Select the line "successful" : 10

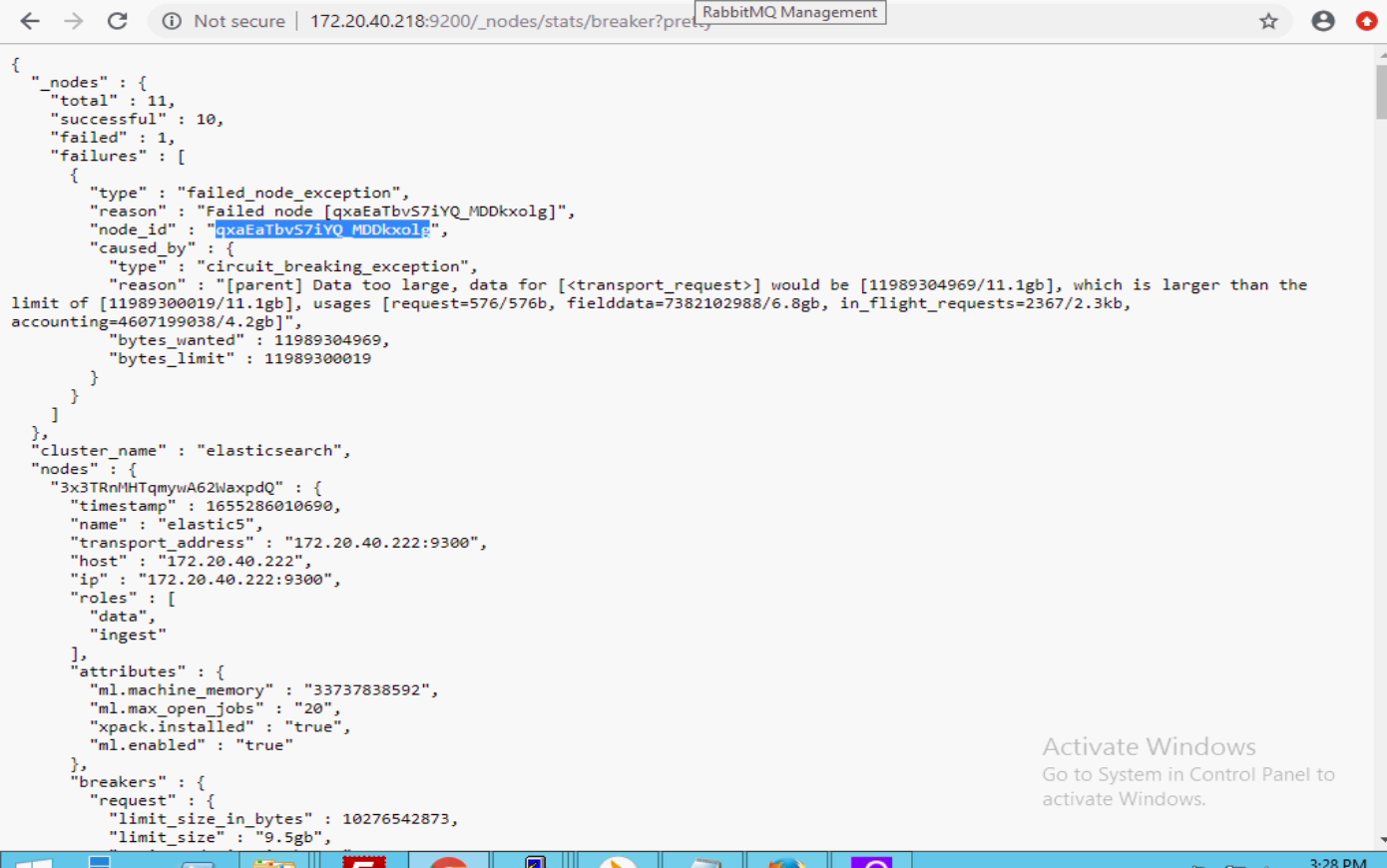point(138,119)
